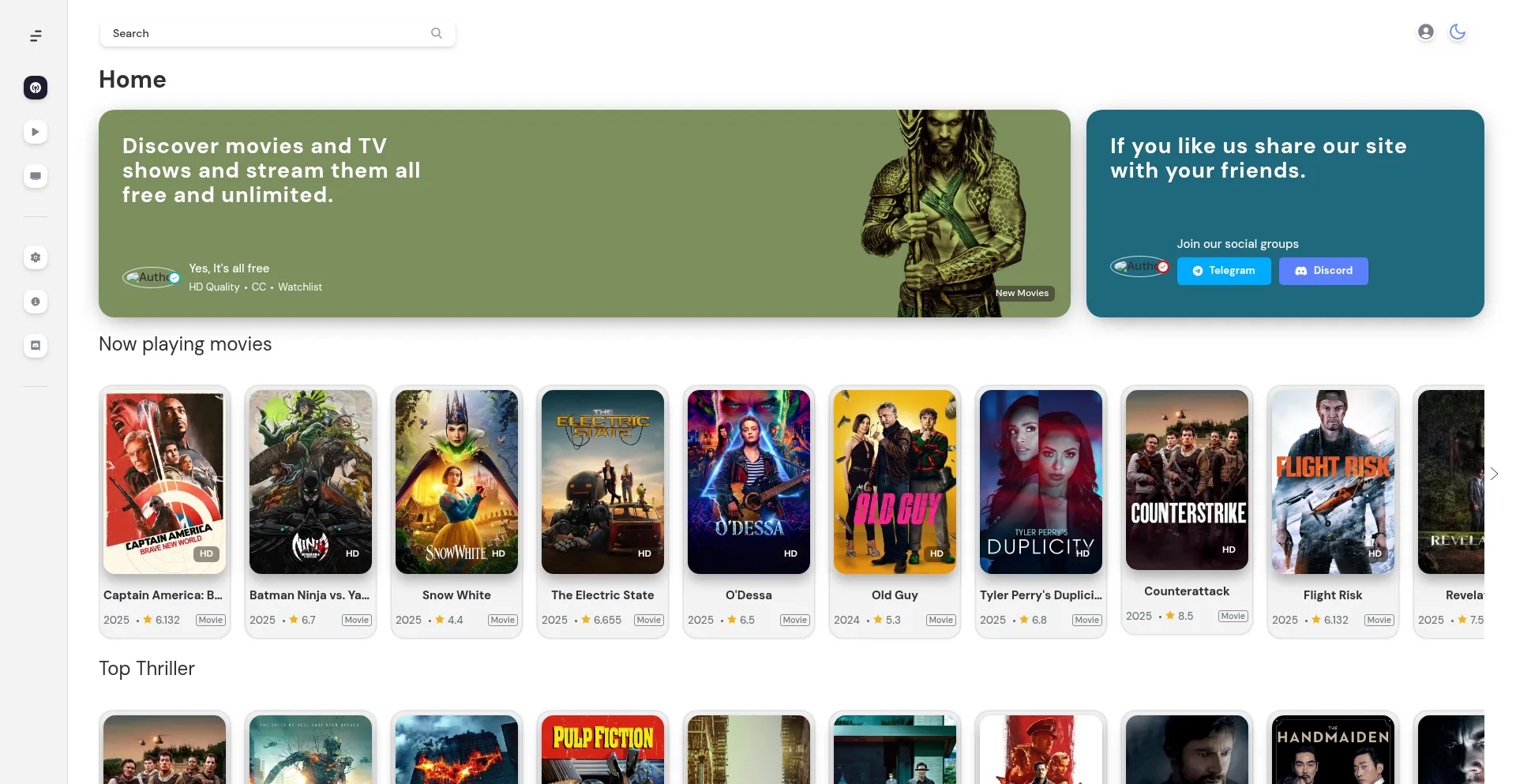Click the Counterattack title link
This screenshot has width=1516, height=784.
[x=1187, y=591]
